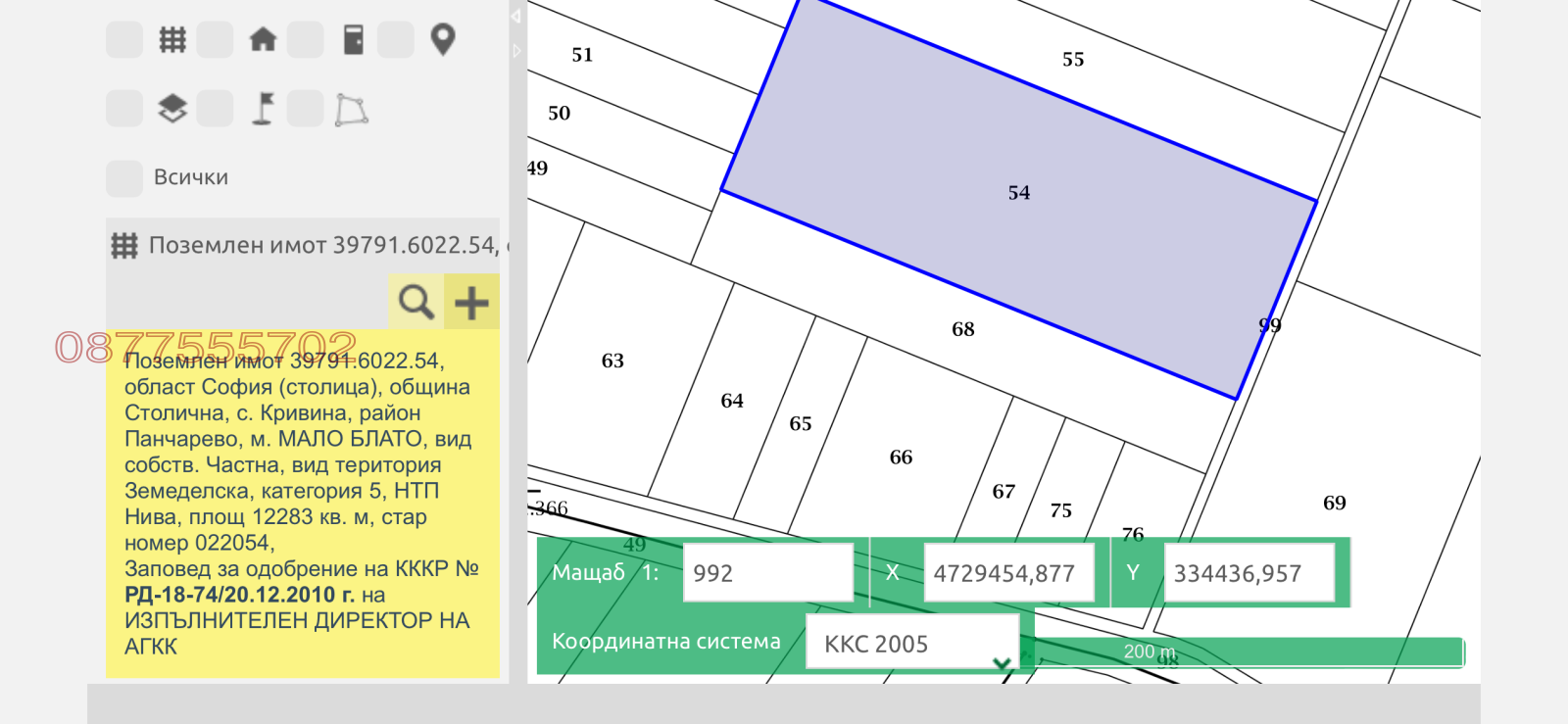Zoom to parcel with the magnifier icon

pyautogui.click(x=416, y=302)
